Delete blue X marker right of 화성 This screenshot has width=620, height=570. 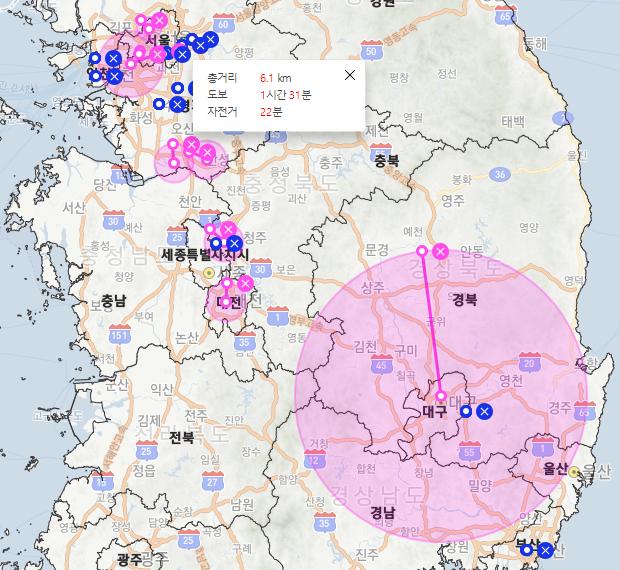[x=177, y=104]
